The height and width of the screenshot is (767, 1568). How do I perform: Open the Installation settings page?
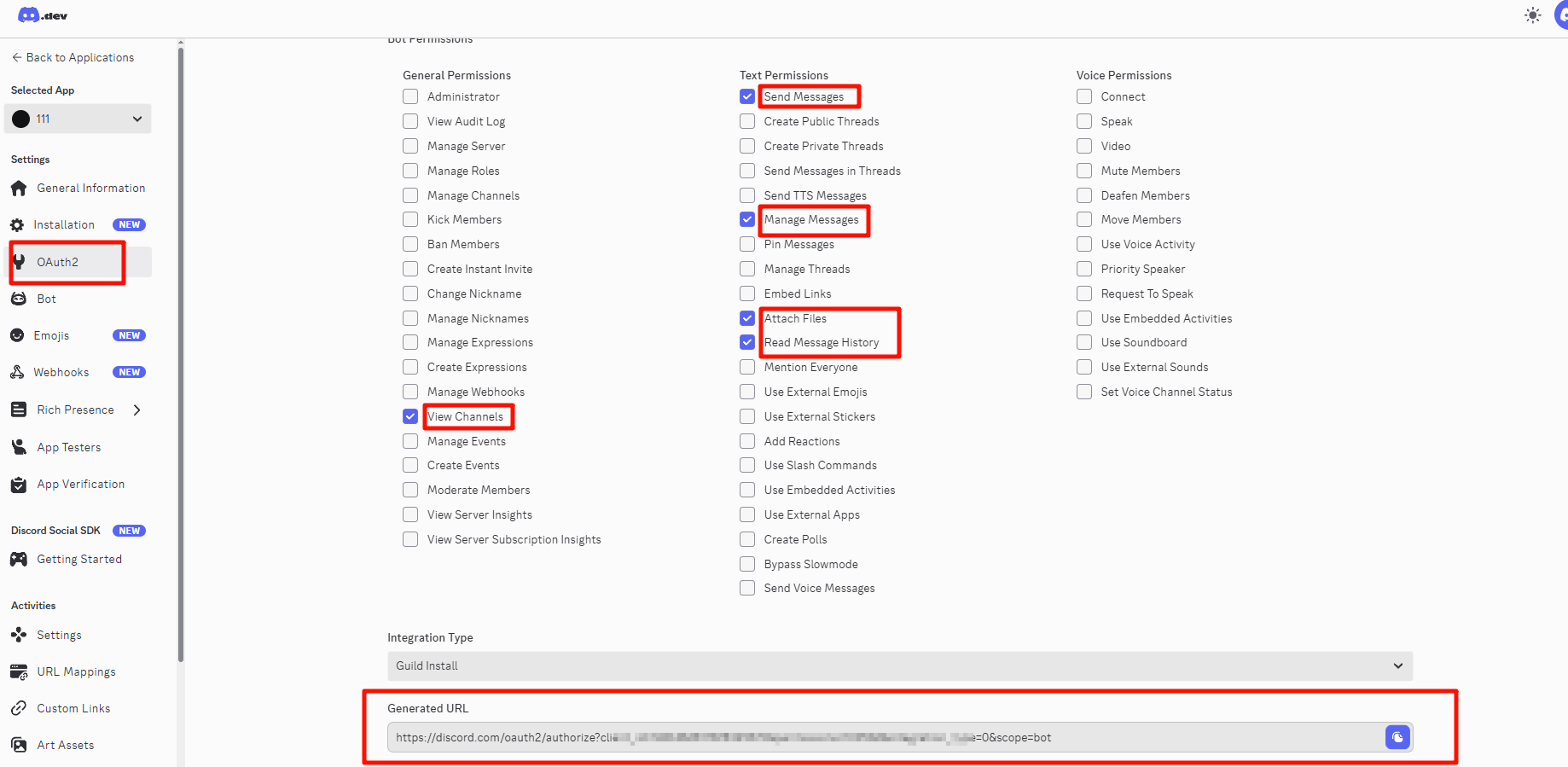tap(64, 225)
